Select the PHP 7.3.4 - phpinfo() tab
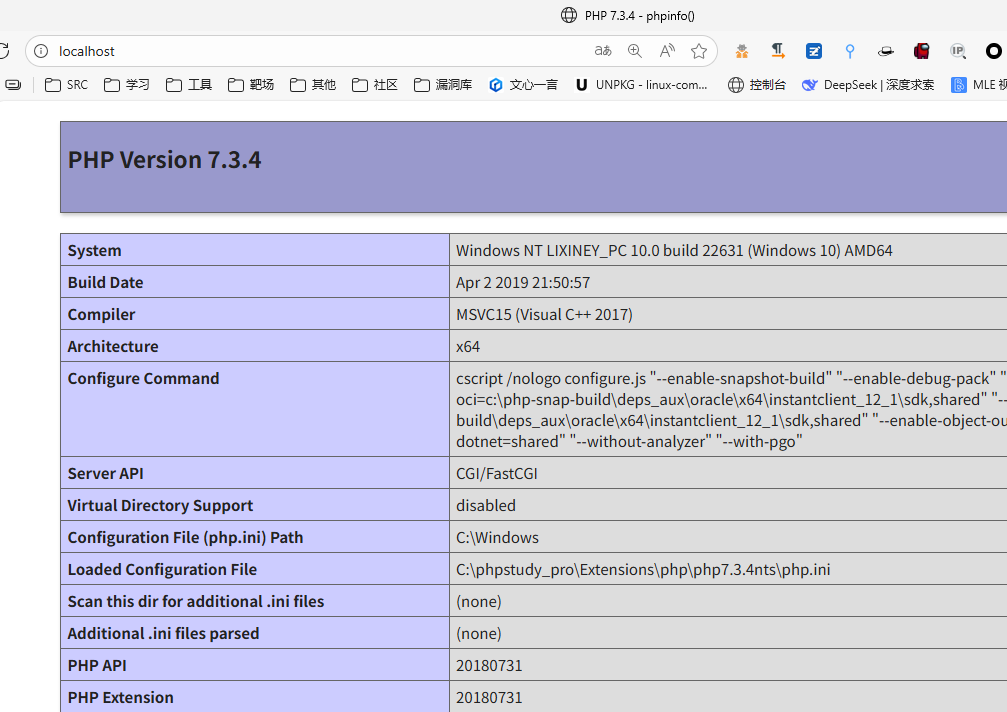 [628, 15]
